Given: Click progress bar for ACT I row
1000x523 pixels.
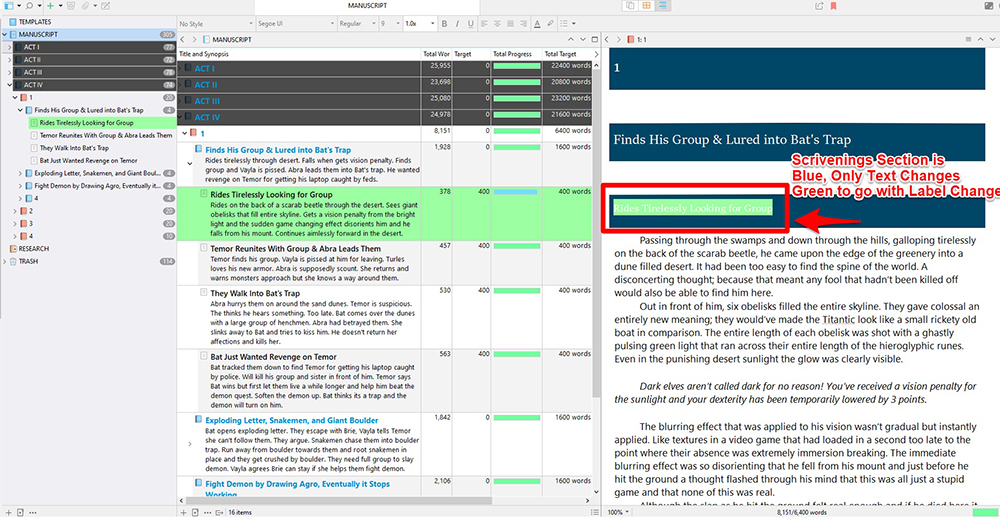Looking at the screenshot, I should [x=517, y=66].
